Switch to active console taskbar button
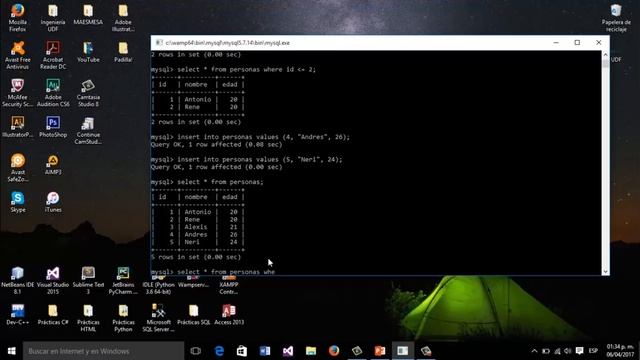The image size is (640, 360). (403, 351)
